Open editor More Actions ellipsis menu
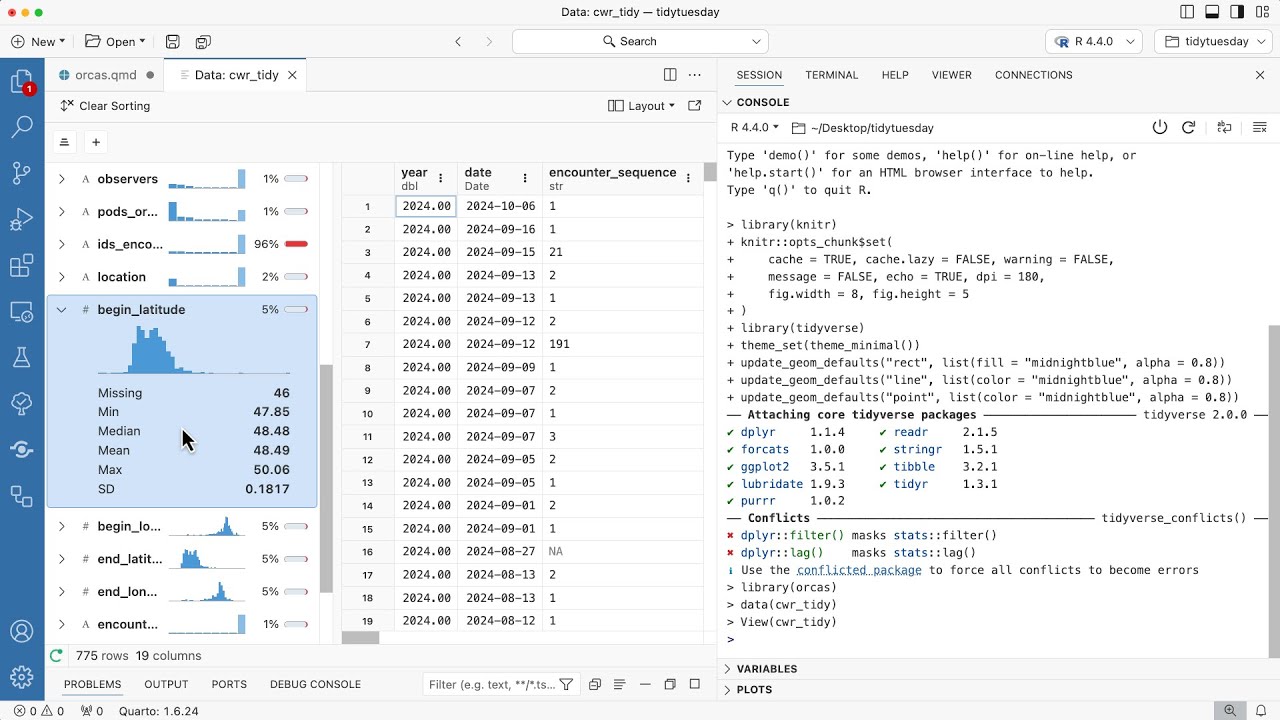The width and height of the screenshot is (1280, 720). [x=695, y=75]
